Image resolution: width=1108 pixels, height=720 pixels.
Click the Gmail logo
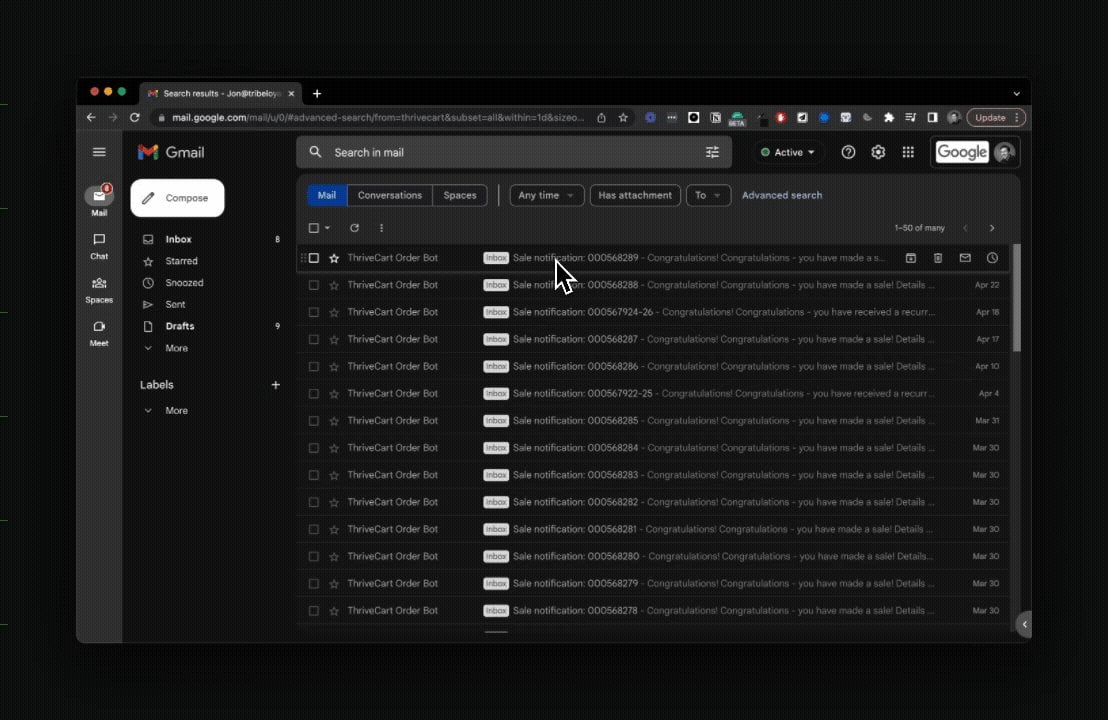click(x=171, y=152)
